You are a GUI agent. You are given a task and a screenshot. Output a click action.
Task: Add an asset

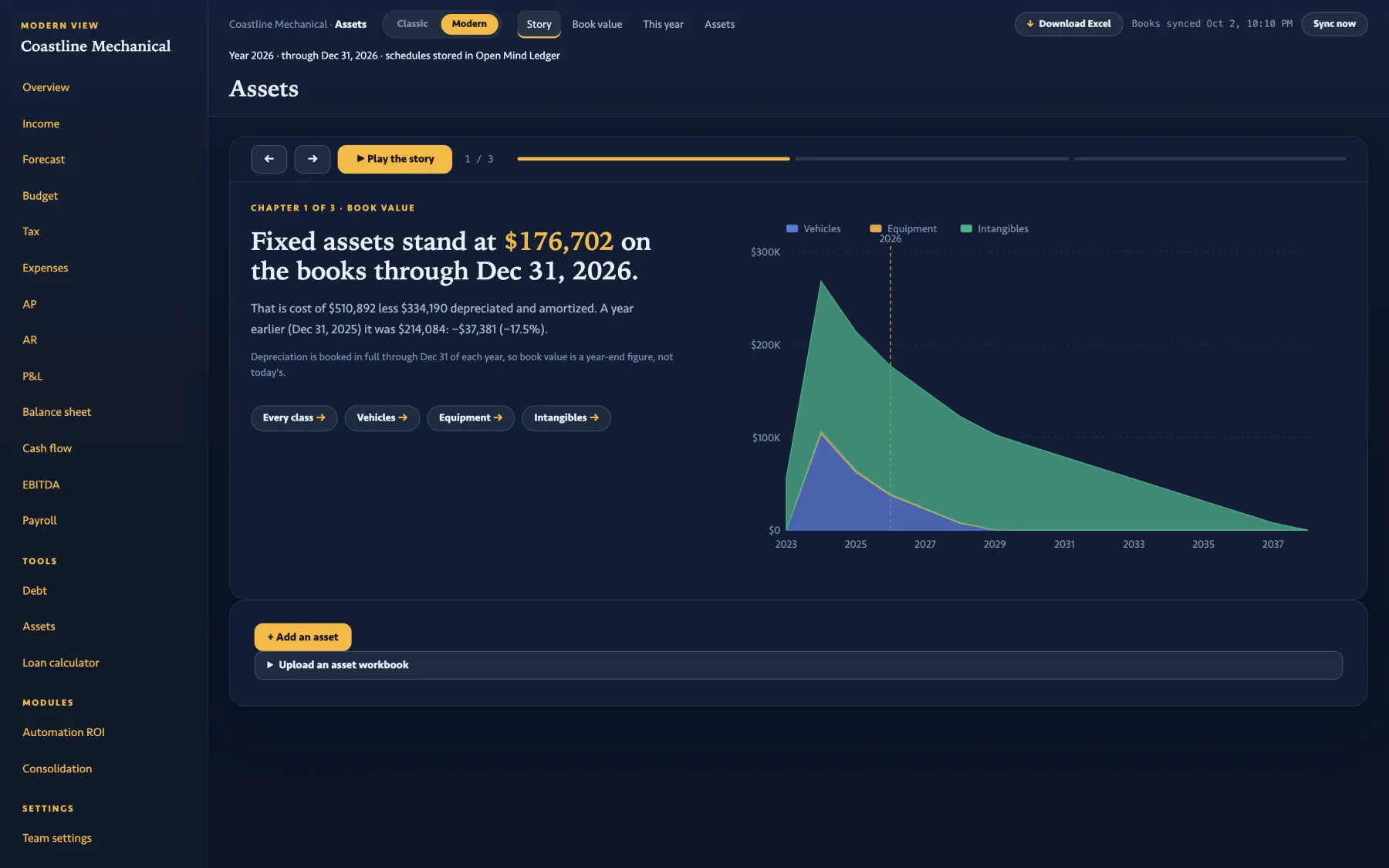pyautogui.click(x=302, y=637)
